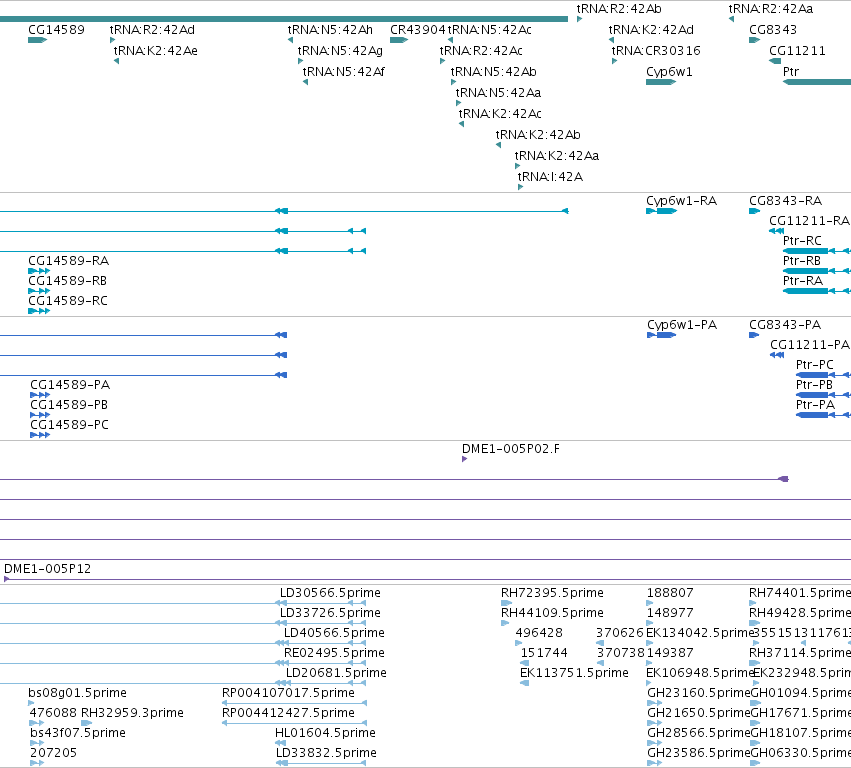Screen dimensions: 851x768
Task: Click the tRNA:K2:42Ac gene label
Action: coord(500,114)
